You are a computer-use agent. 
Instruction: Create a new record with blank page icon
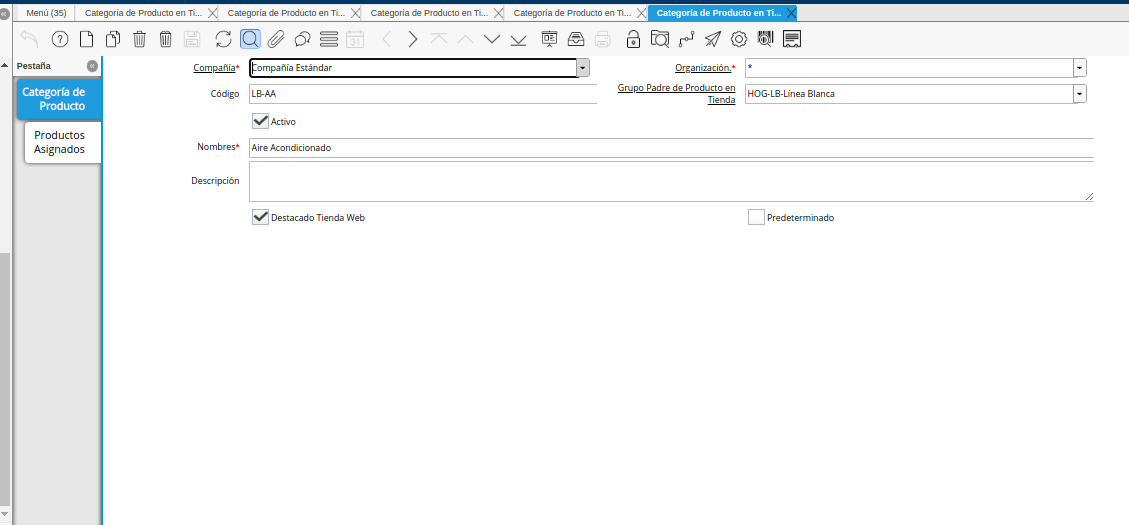86,39
